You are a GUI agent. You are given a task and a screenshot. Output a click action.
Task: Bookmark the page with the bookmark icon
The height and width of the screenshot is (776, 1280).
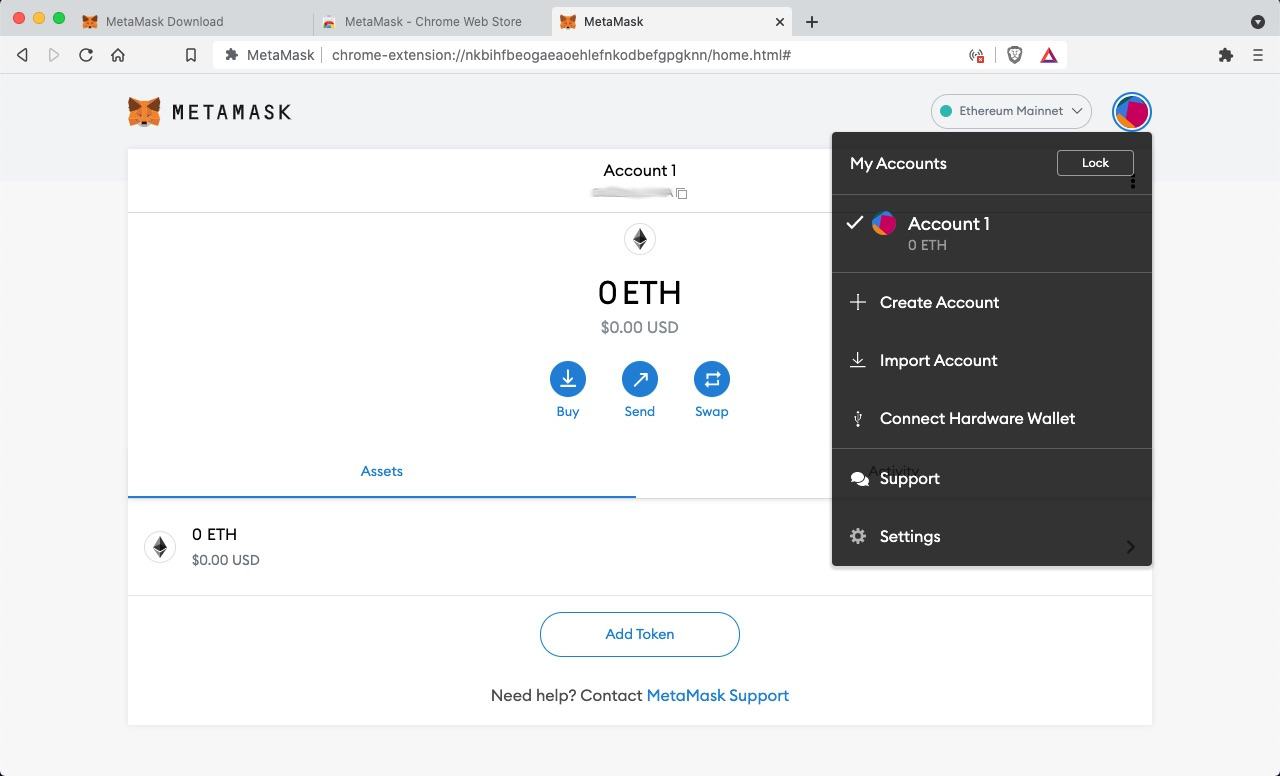click(191, 55)
